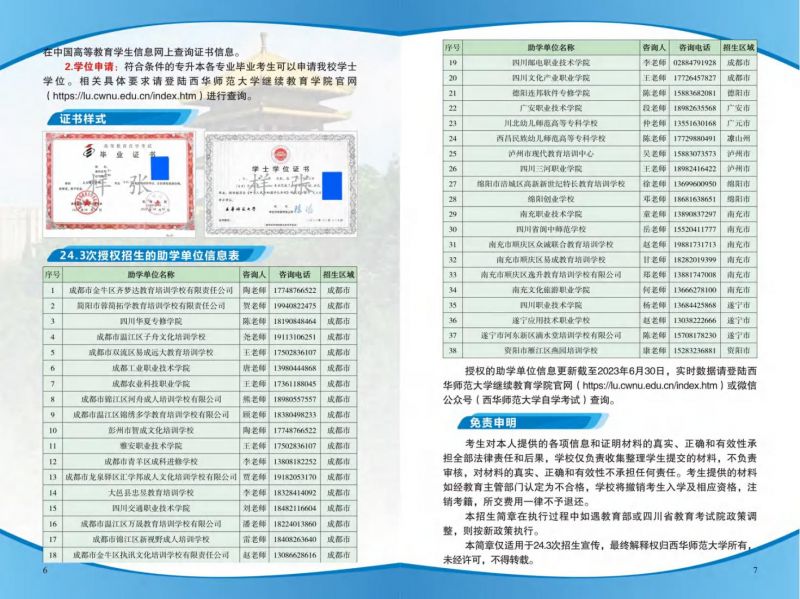Click the cell '泸州市现代教育培训中心'
Image resolution: width=800 pixels, height=599 pixels.
[x=551, y=154]
